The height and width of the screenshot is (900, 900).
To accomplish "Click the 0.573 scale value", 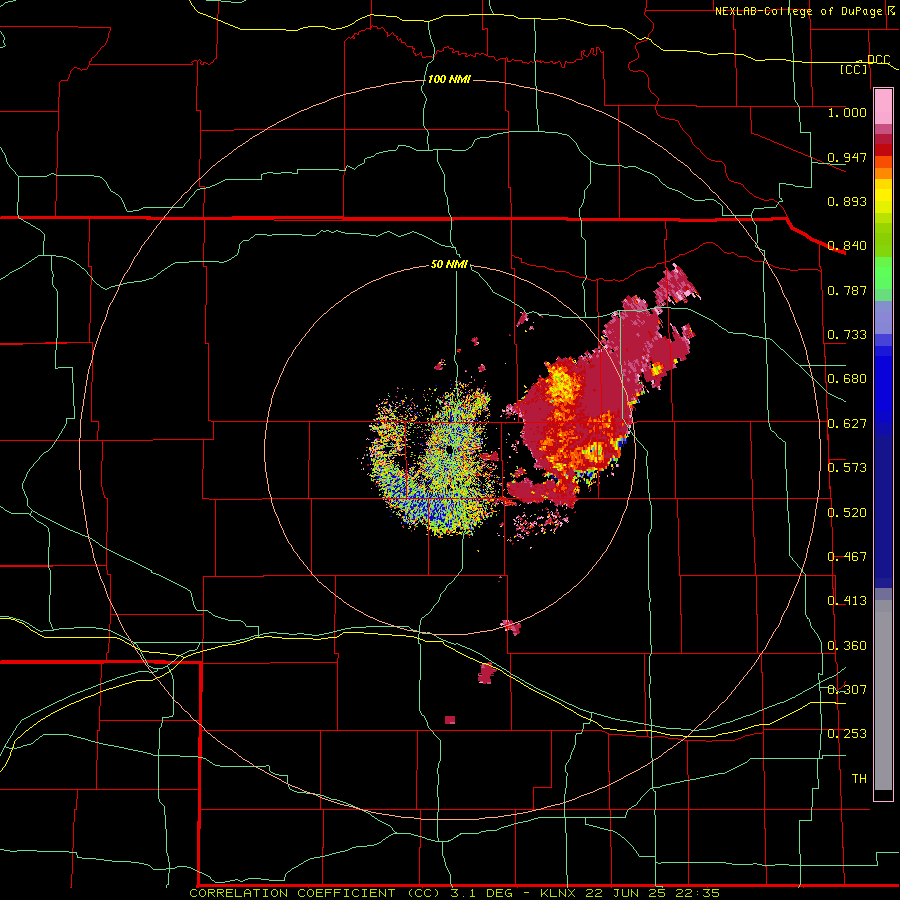I will click(x=847, y=468).
